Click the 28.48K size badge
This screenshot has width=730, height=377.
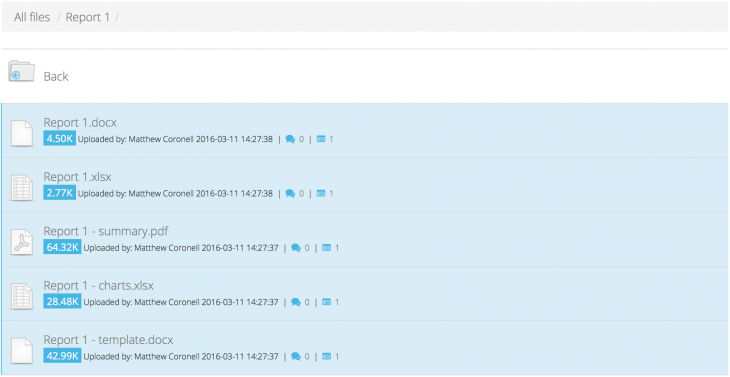pyautogui.click(x=62, y=302)
